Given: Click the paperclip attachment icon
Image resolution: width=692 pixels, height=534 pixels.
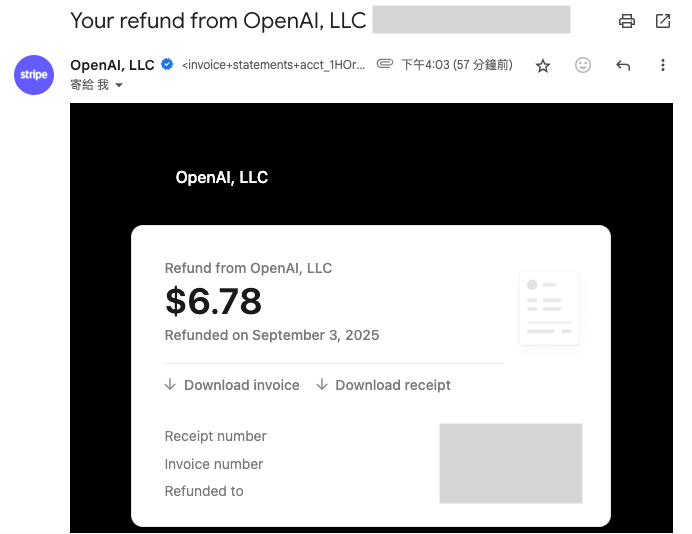Looking at the screenshot, I should [385, 65].
